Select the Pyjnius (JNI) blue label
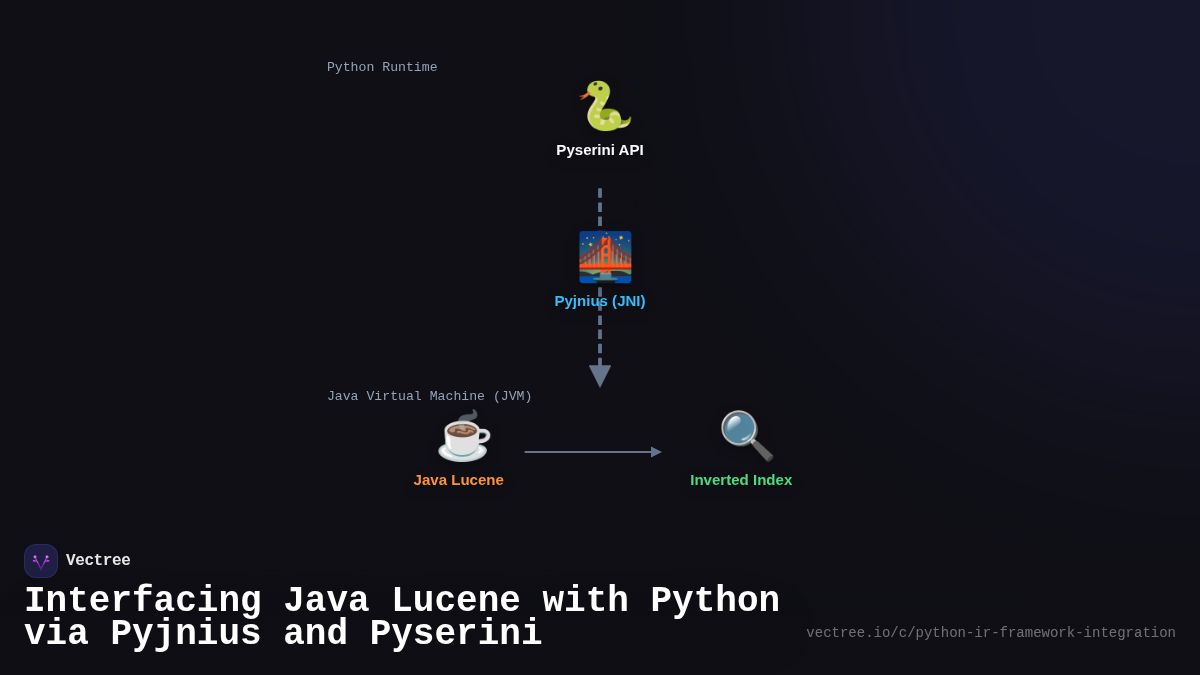1200x675 pixels. click(x=600, y=301)
